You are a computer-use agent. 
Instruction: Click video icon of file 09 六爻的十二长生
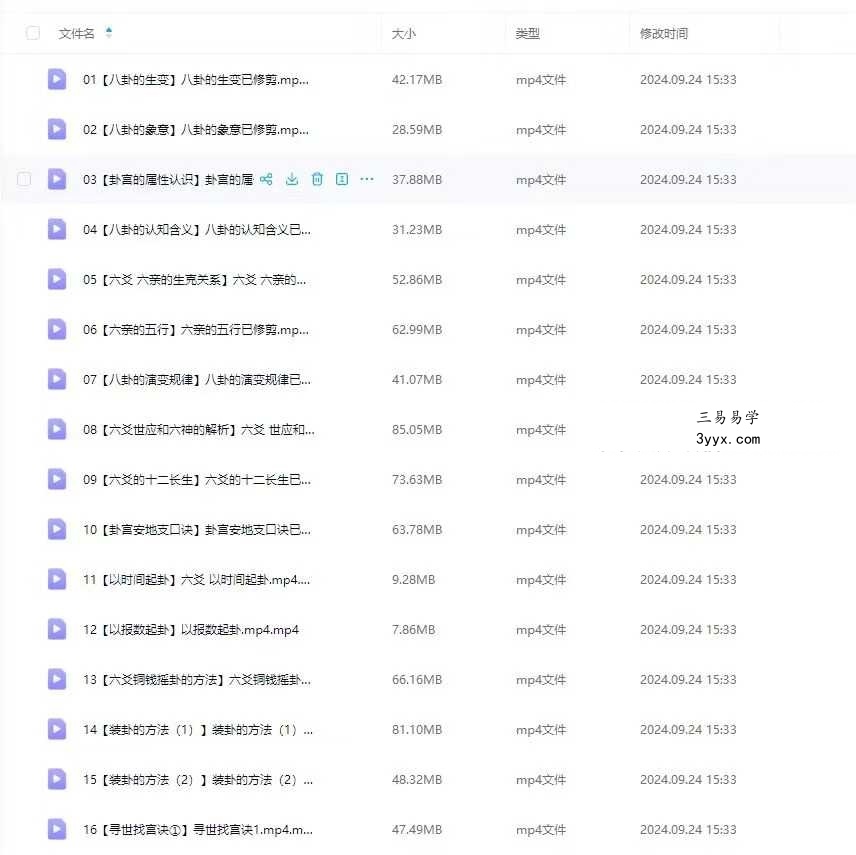(57, 479)
